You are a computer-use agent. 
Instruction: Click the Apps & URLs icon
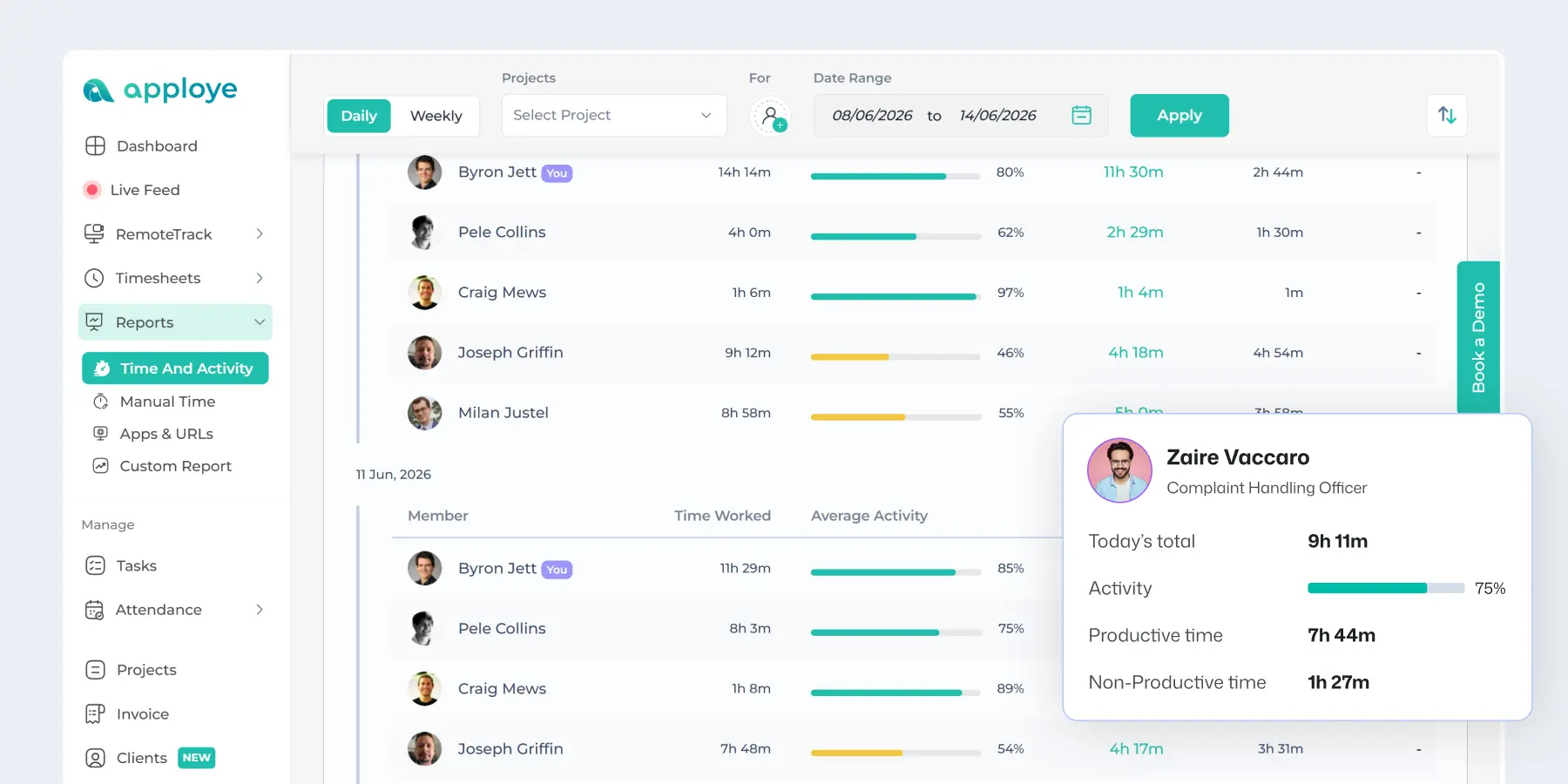[x=101, y=433]
